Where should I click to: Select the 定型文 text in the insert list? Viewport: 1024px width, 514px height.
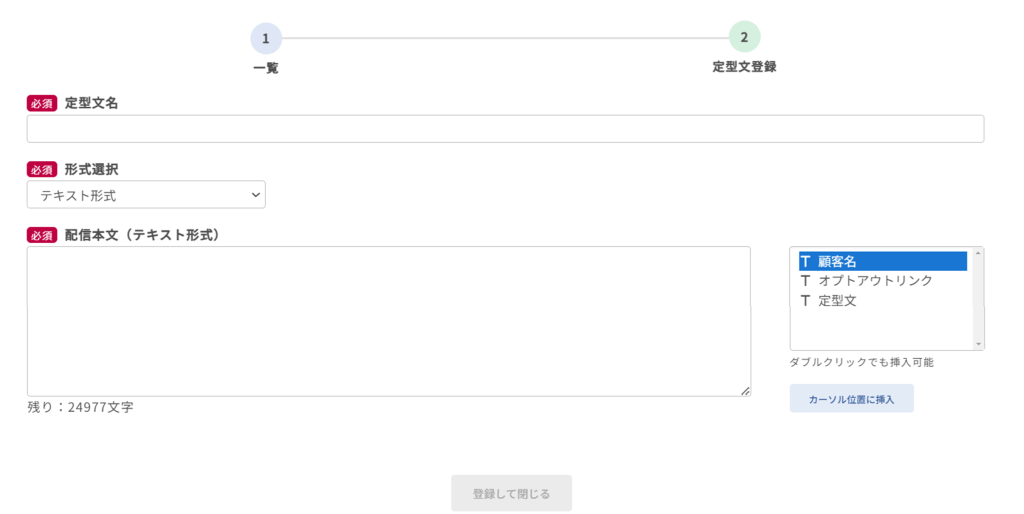tap(837, 300)
